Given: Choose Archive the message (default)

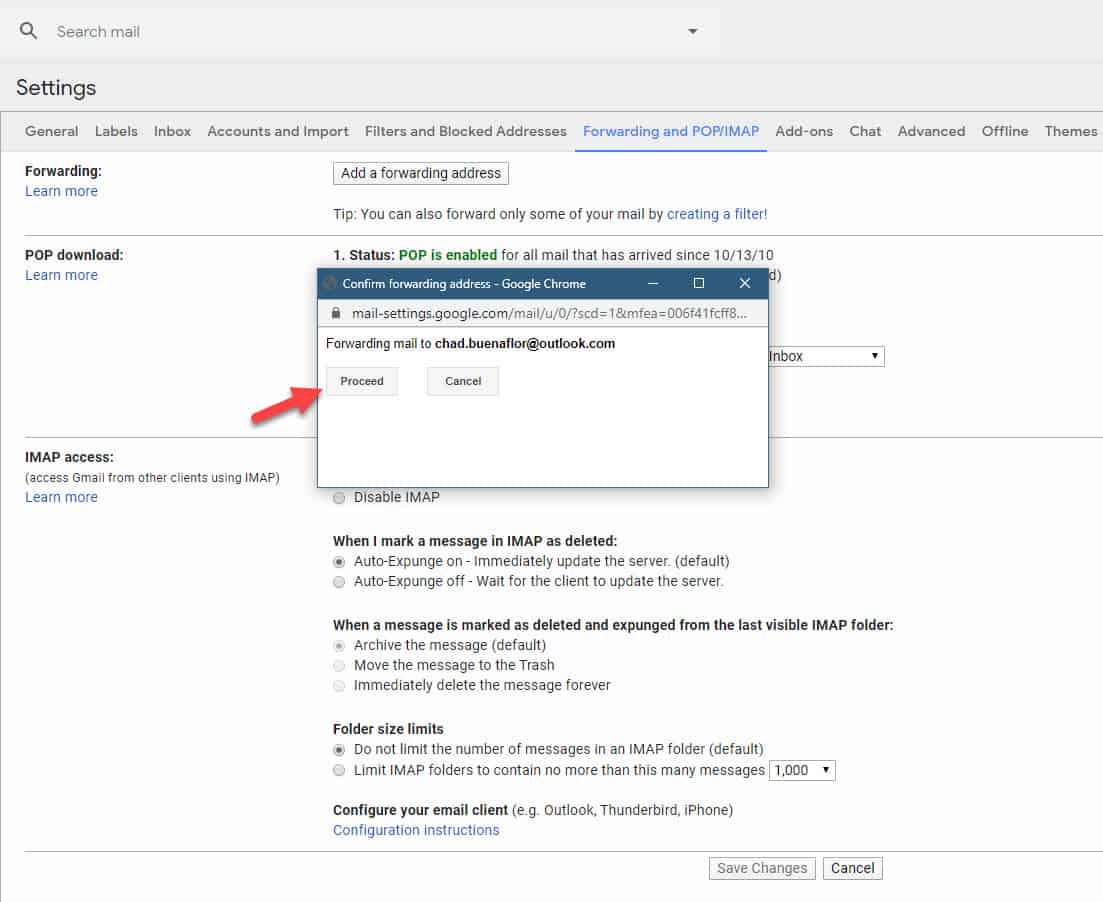Looking at the screenshot, I should pos(339,646).
